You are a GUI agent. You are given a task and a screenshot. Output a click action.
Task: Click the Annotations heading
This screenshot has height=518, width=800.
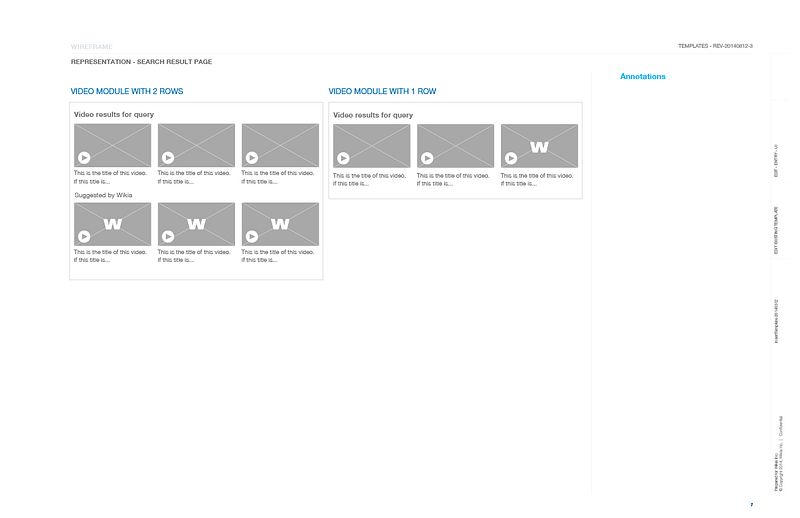click(x=643, y=76)
